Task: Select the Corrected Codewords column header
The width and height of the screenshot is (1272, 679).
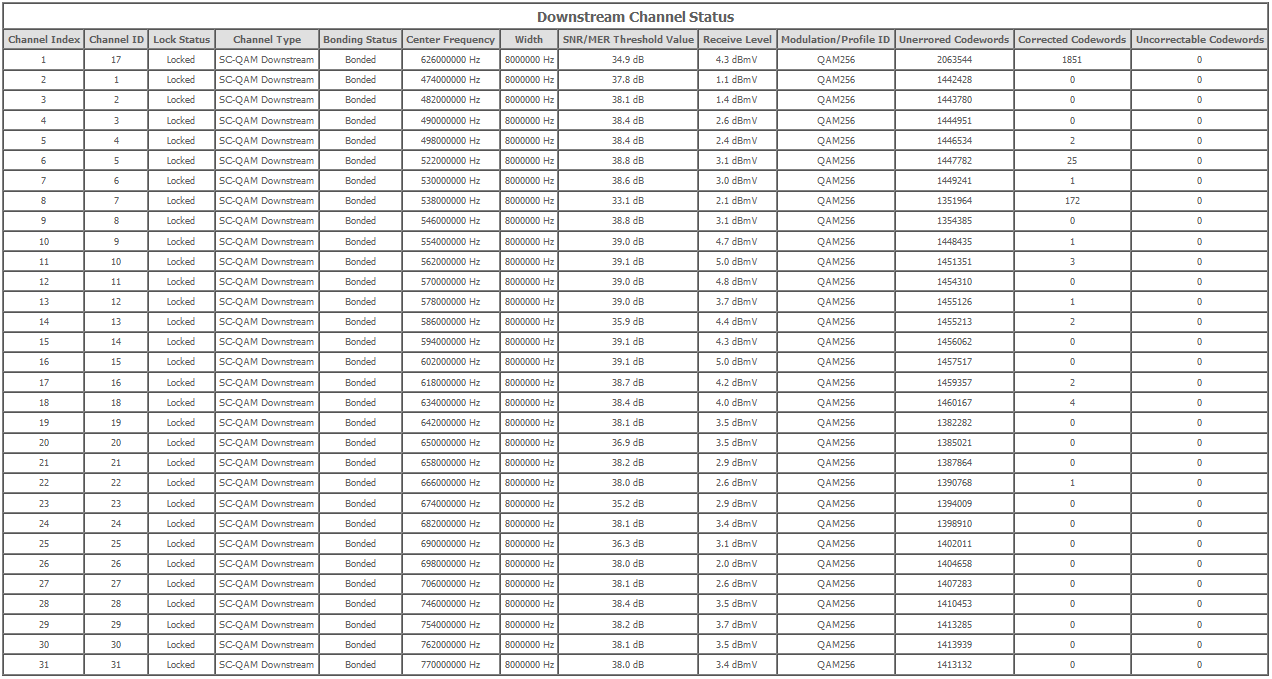Action: point(1072,39)
